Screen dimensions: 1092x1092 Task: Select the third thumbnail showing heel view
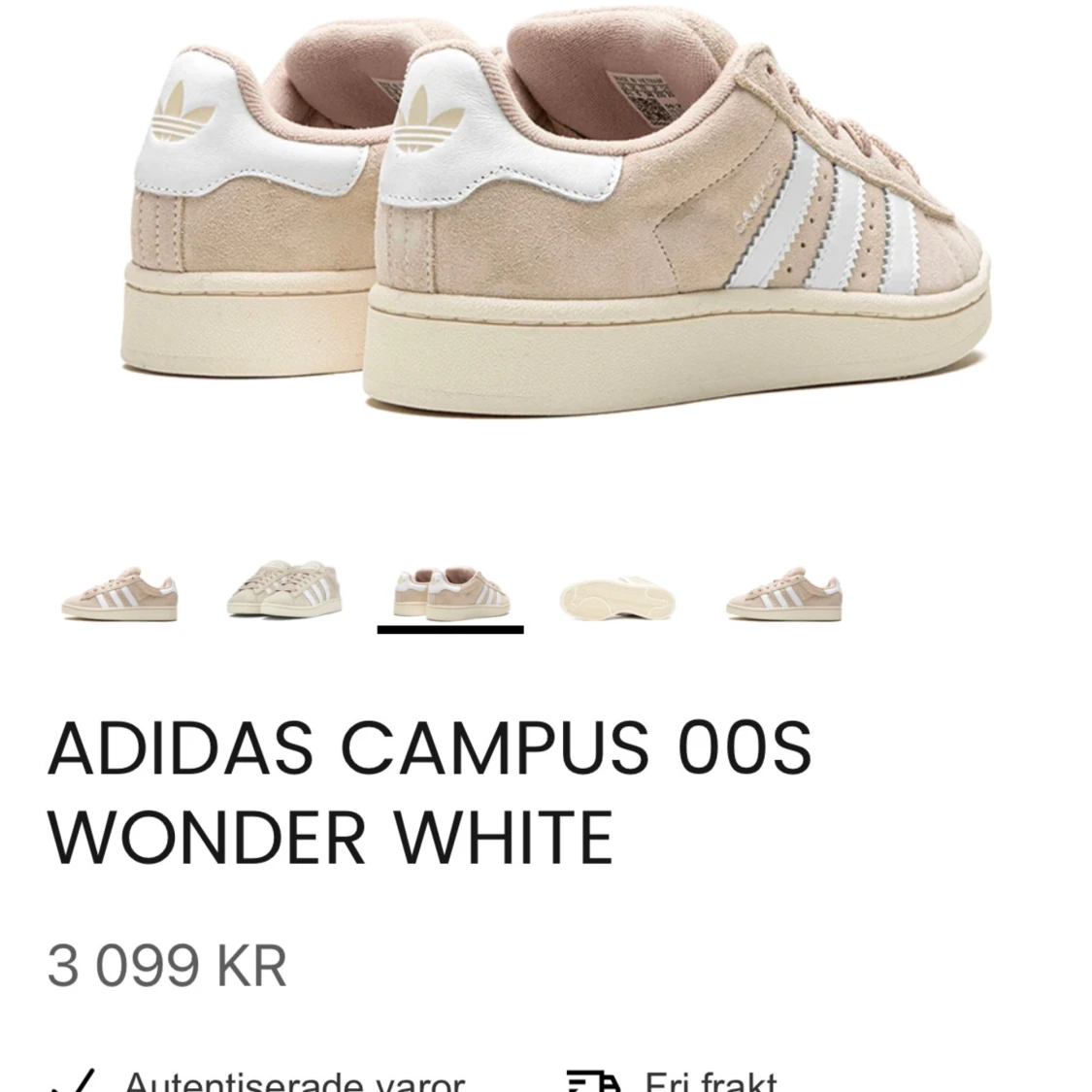coord(450,594)
